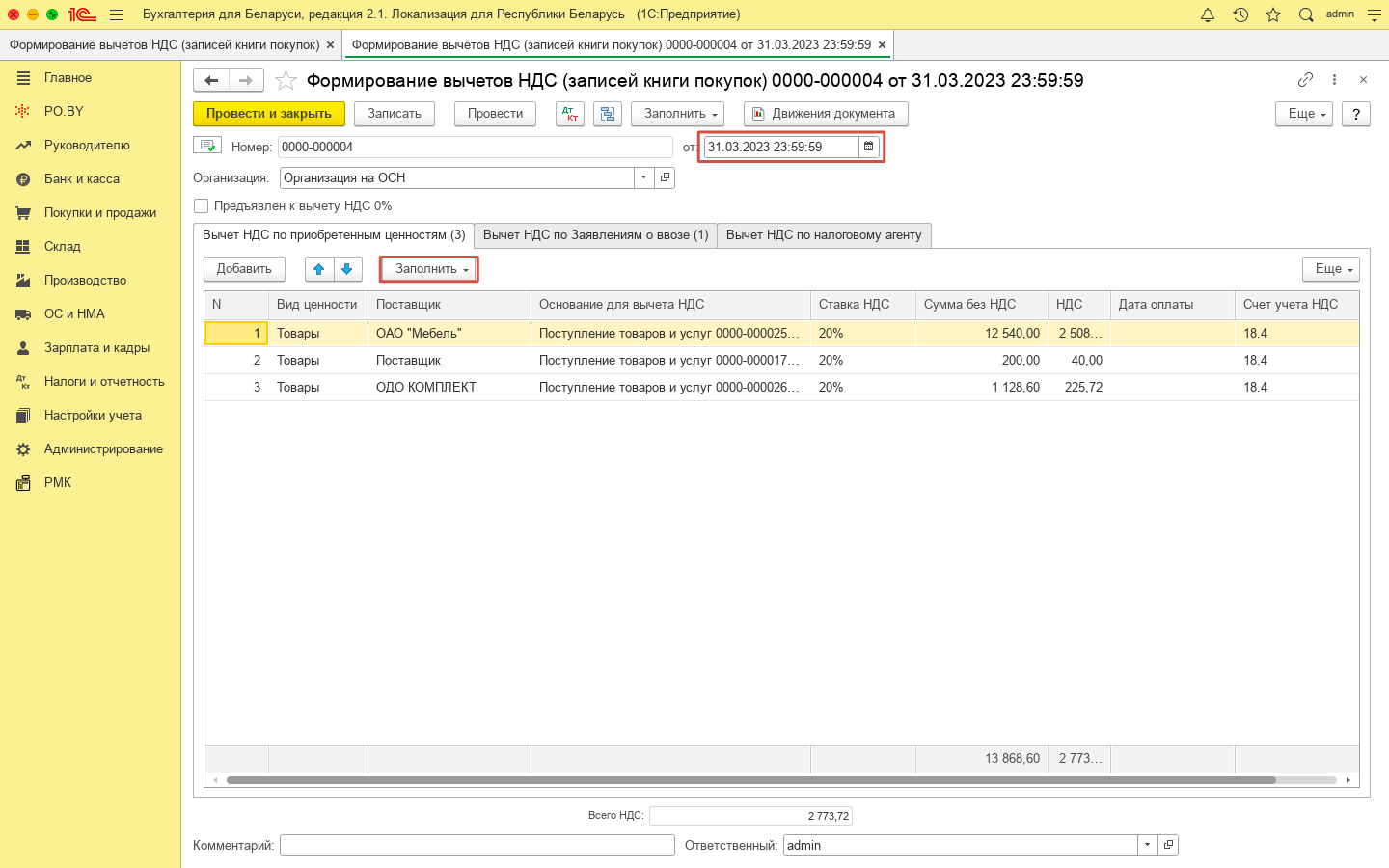Screen dimensions: 1389x868
Task: Click the 'Движения документа' button
Action: 826,114
